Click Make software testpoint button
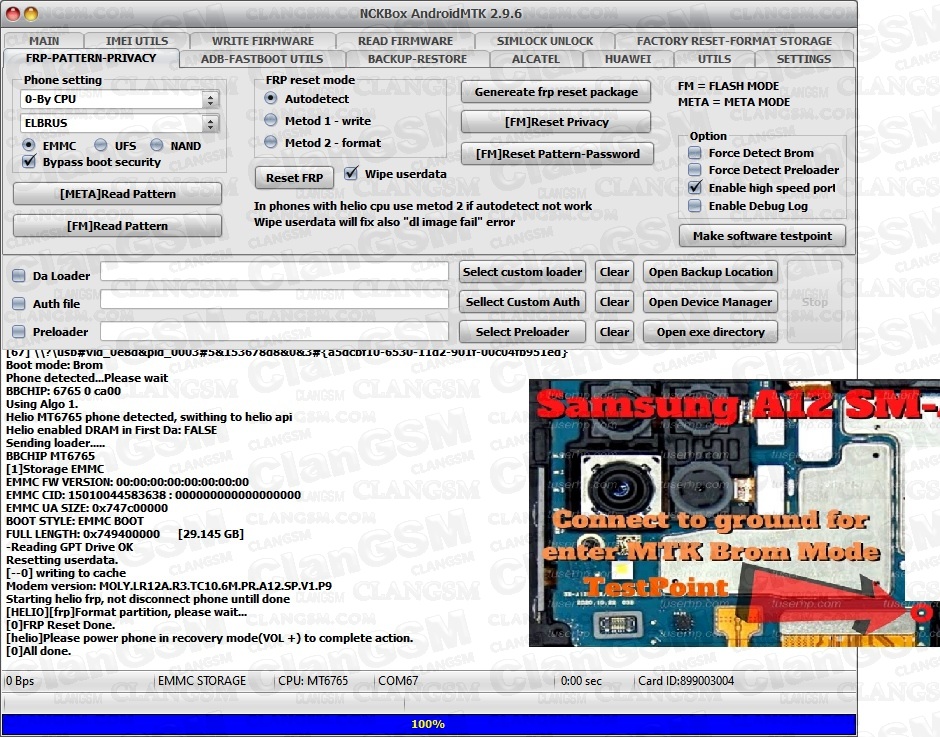Viewport: 940px width, 737px height. (x=762, y=236)
